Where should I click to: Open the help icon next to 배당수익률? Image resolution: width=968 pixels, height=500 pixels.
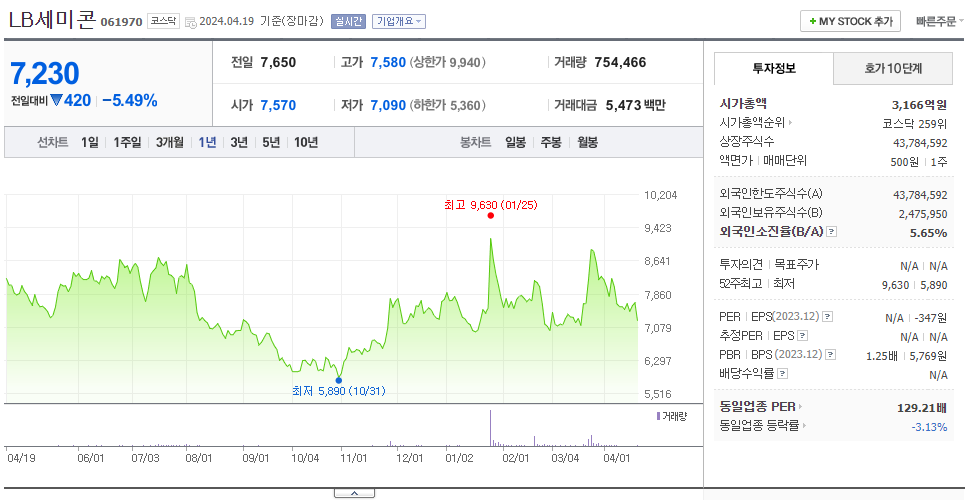pyautogui.click(x=782, y=373)
